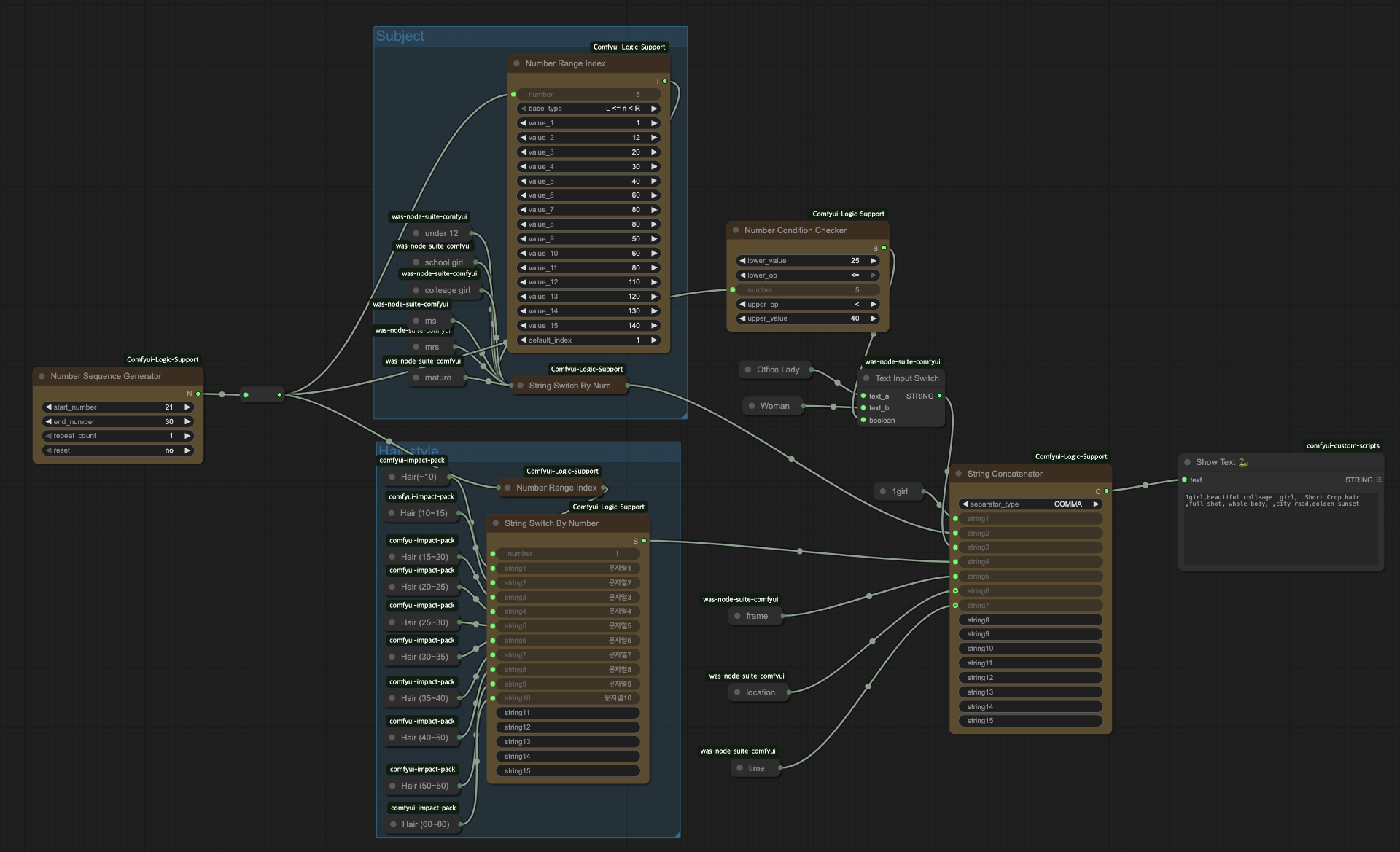Expand the under 12 node dot

point(416,233)
